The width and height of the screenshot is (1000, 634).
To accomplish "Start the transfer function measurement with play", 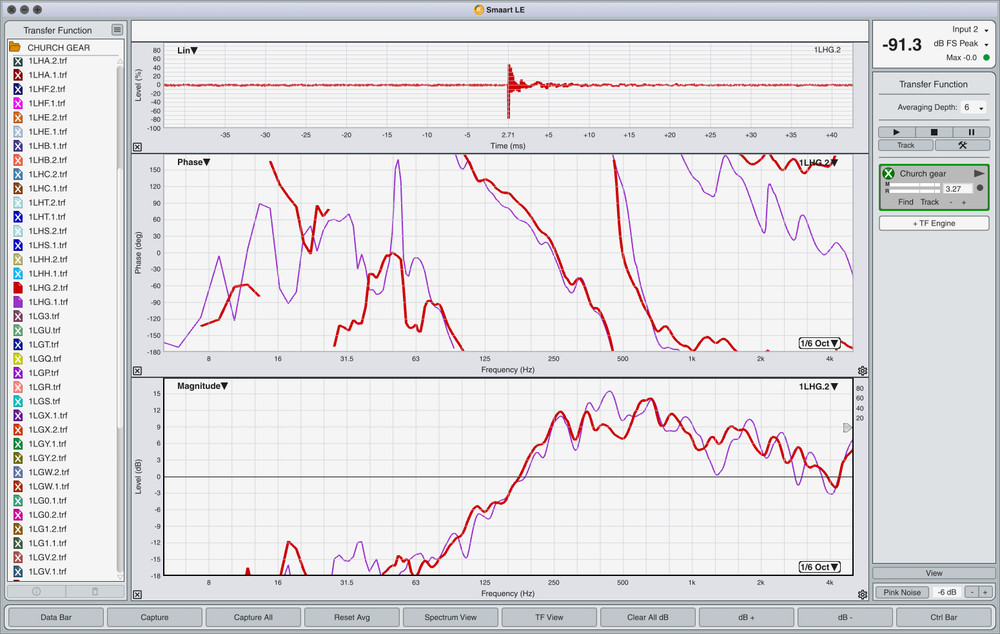I will (895, 131).
